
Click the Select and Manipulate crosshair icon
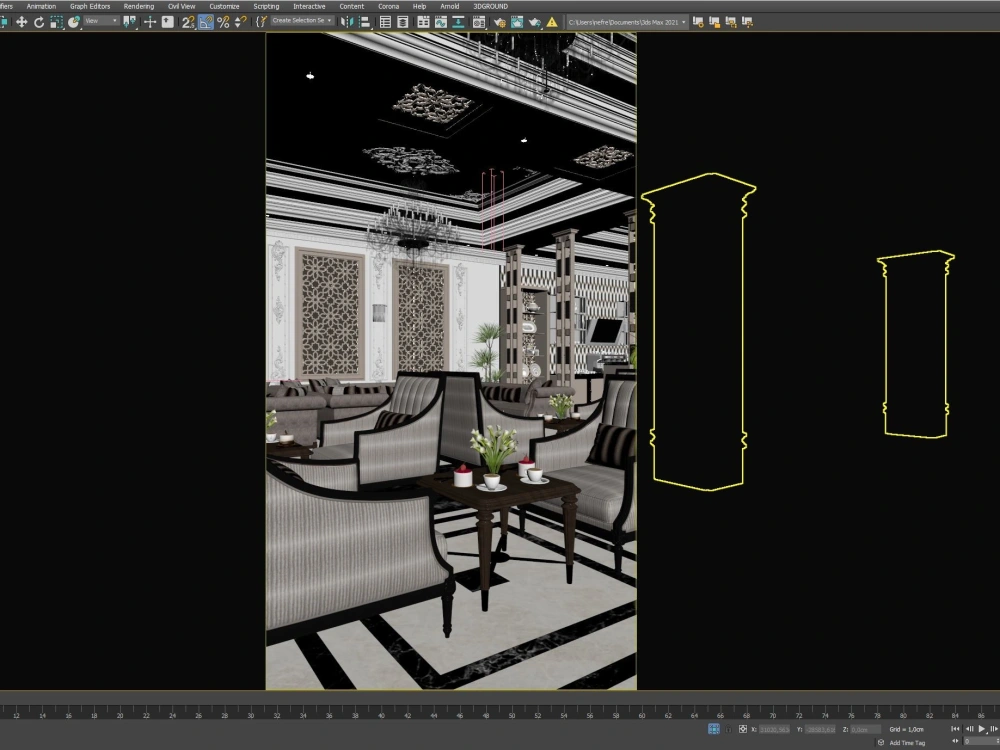pos(150,22)
